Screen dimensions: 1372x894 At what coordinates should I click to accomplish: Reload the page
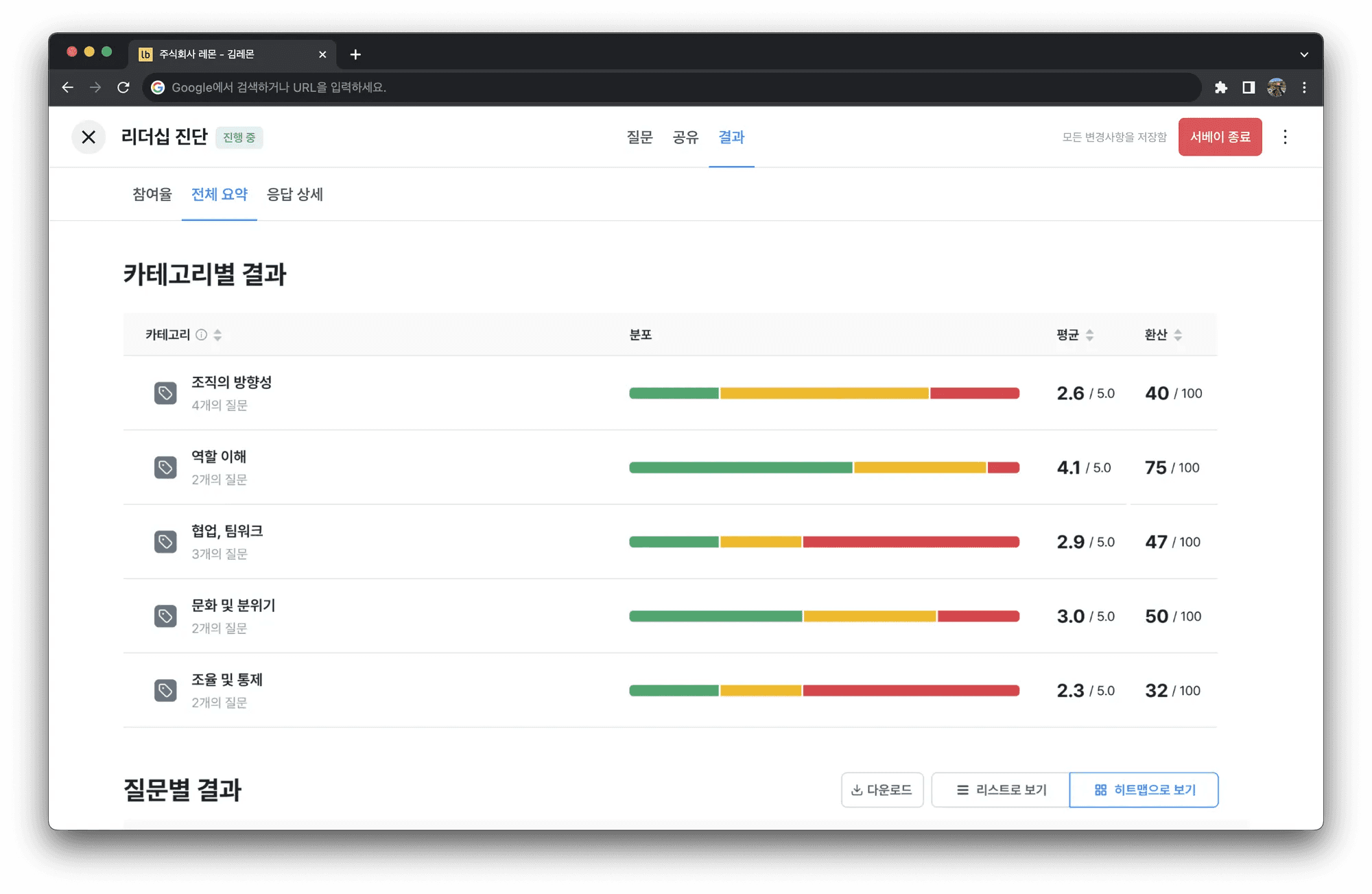[x=123, y=87]
